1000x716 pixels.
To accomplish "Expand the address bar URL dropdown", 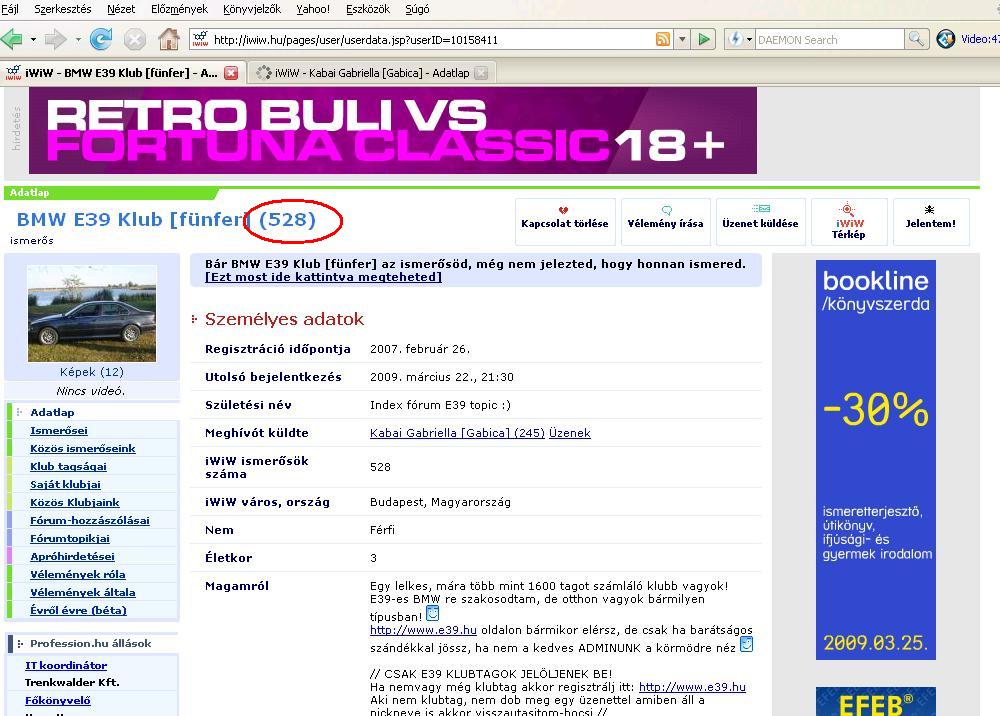I will click(x=682, y=40).
